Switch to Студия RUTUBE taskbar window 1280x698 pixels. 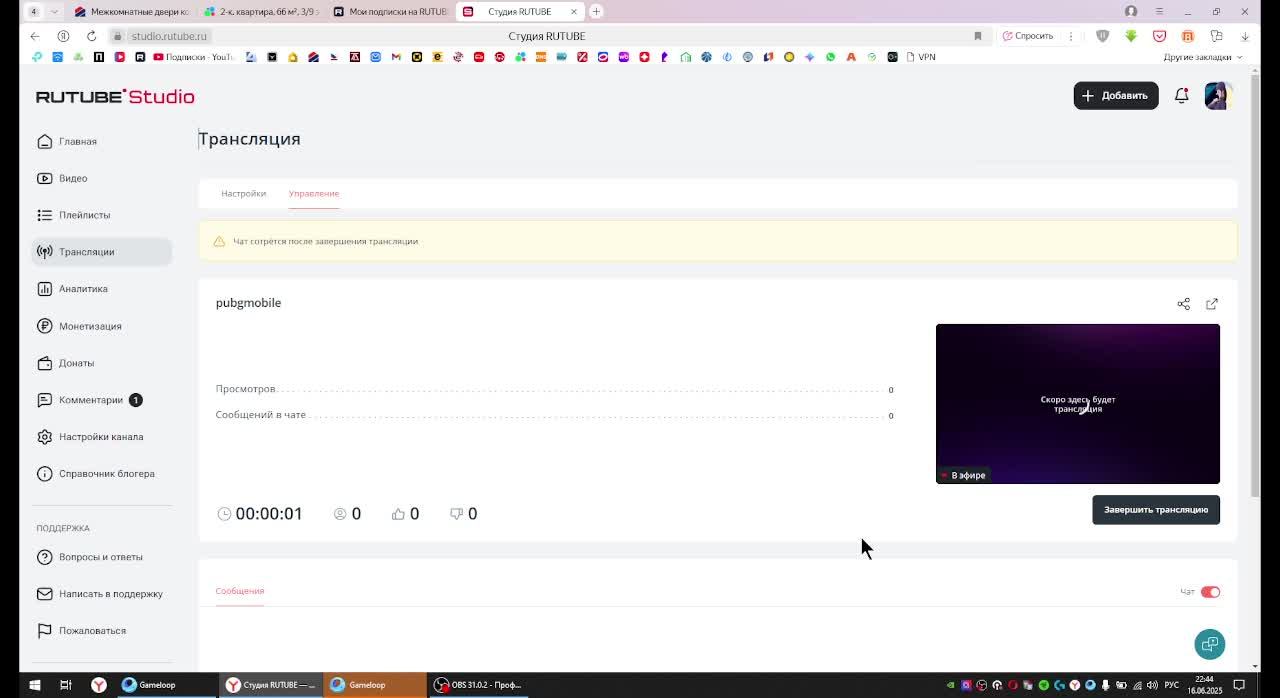pyautogui.click(x=271, y=685)
